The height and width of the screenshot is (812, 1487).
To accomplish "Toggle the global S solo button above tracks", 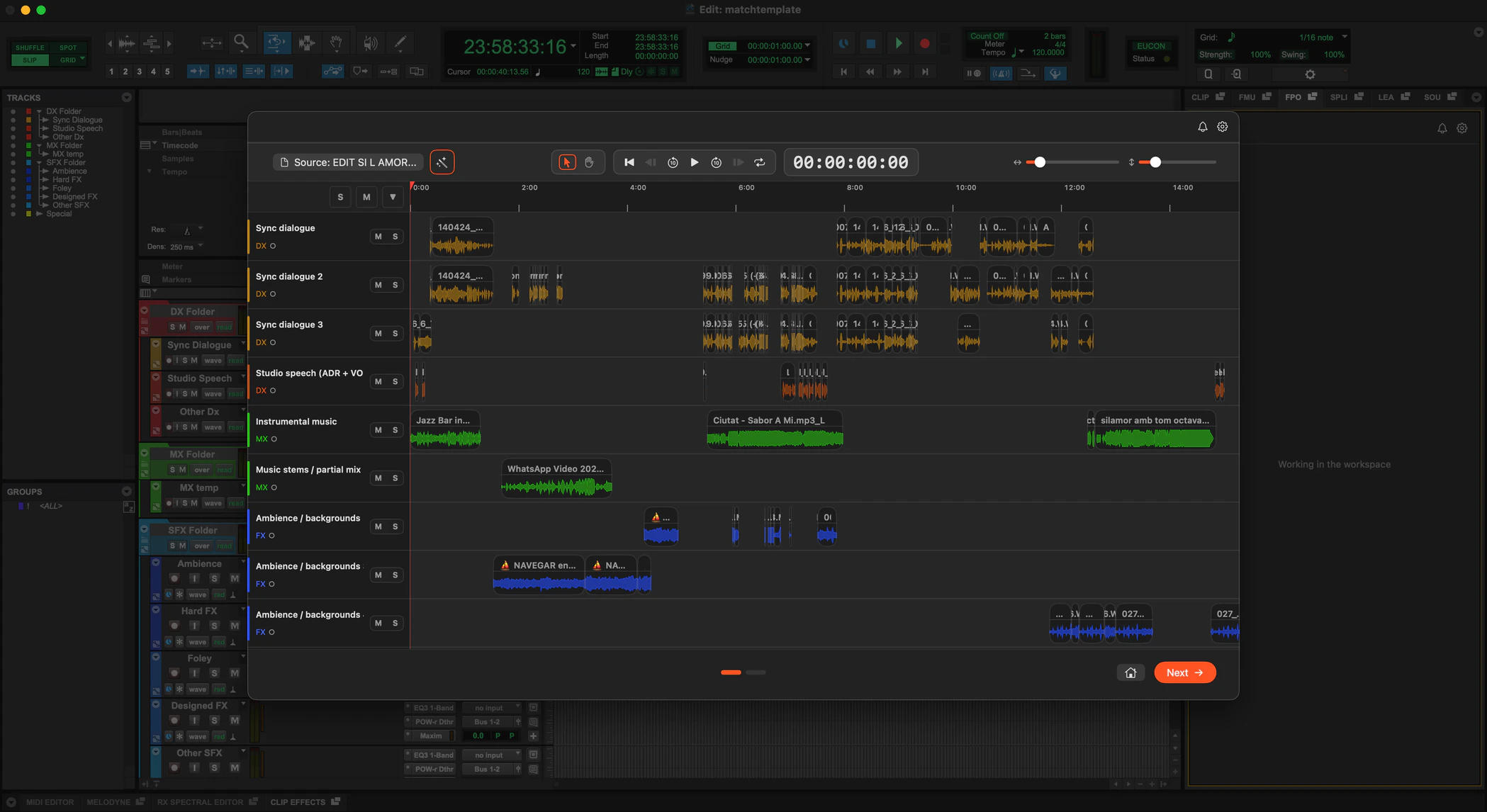I will [x=340, y=197].
